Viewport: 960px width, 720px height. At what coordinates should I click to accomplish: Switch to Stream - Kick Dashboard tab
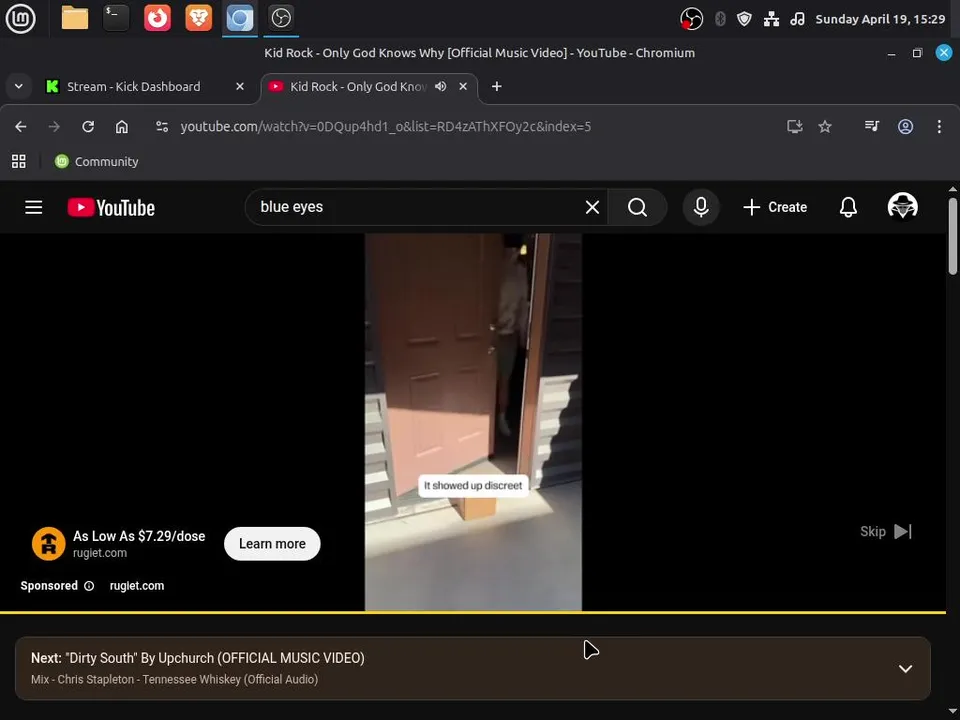pos(133,86)
